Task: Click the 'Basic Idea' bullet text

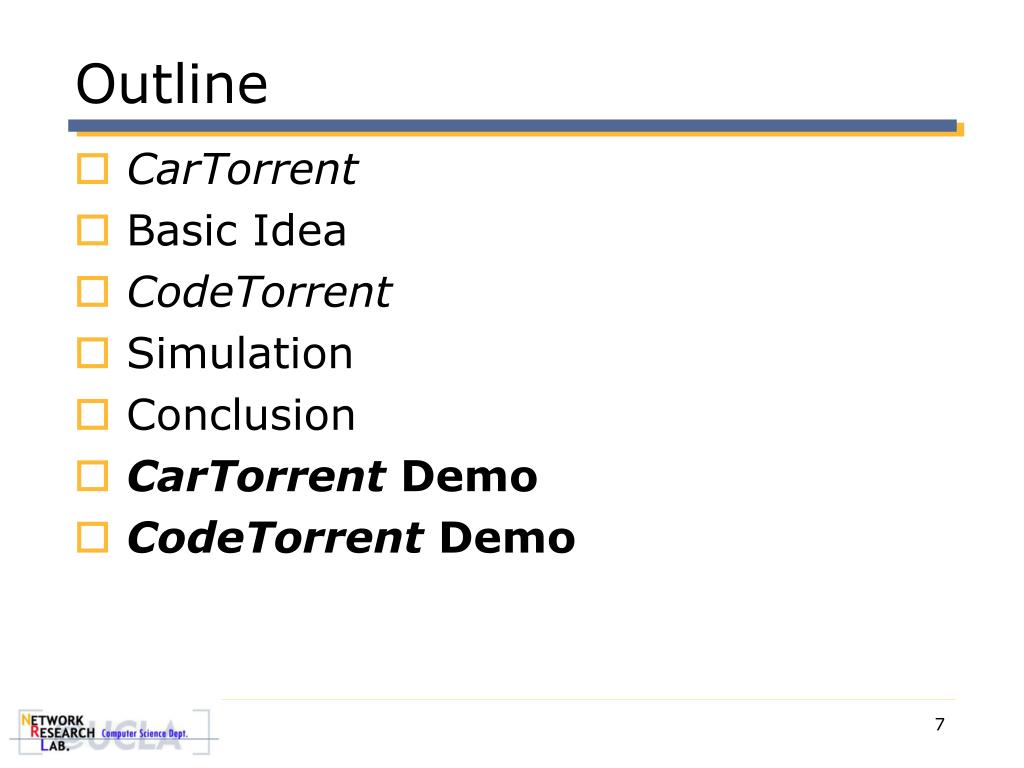Action: click(236, 231)
